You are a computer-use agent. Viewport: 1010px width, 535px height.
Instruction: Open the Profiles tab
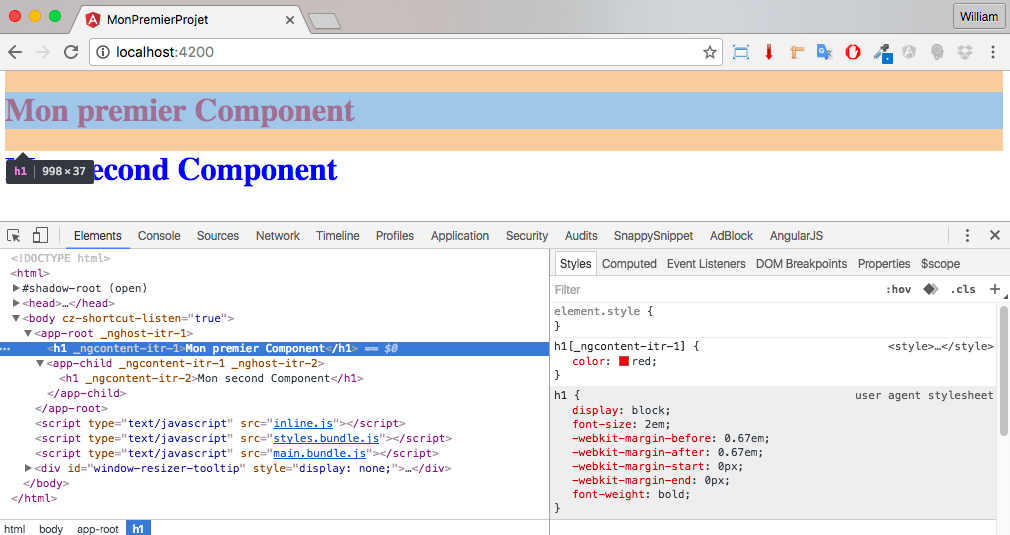(395, 236)
